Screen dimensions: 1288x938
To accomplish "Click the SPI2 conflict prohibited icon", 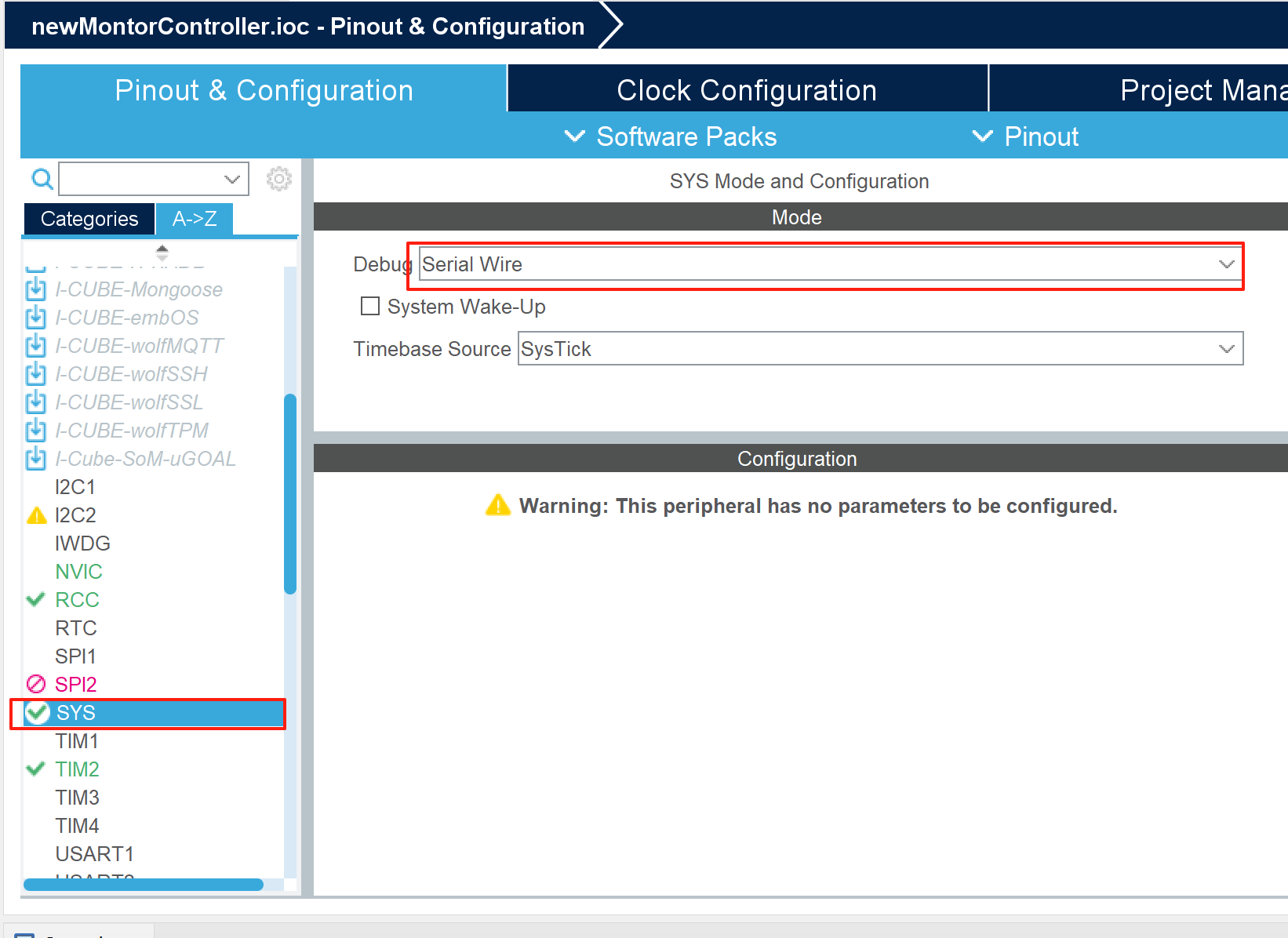I will pos(36,684).
